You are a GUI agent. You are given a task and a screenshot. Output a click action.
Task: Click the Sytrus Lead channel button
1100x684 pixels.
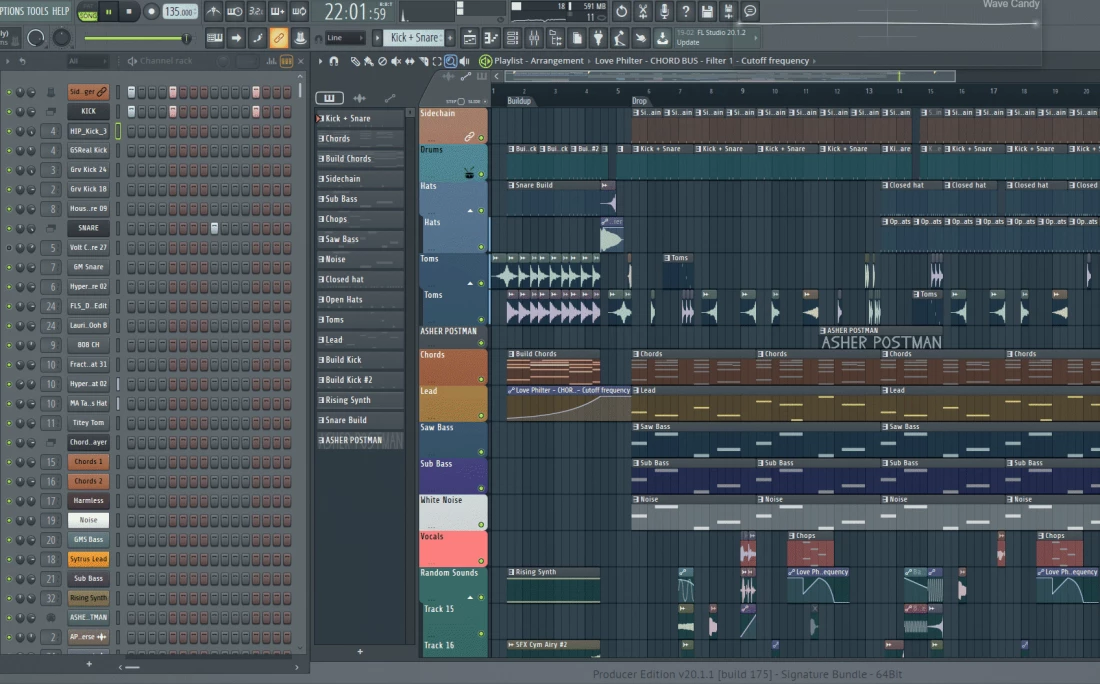[88, 559]
